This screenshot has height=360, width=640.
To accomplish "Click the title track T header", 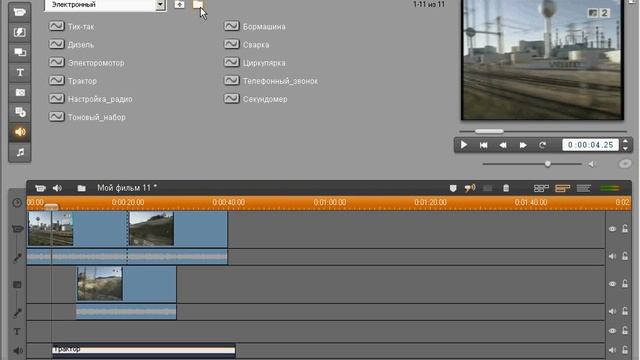I will 17,331.
